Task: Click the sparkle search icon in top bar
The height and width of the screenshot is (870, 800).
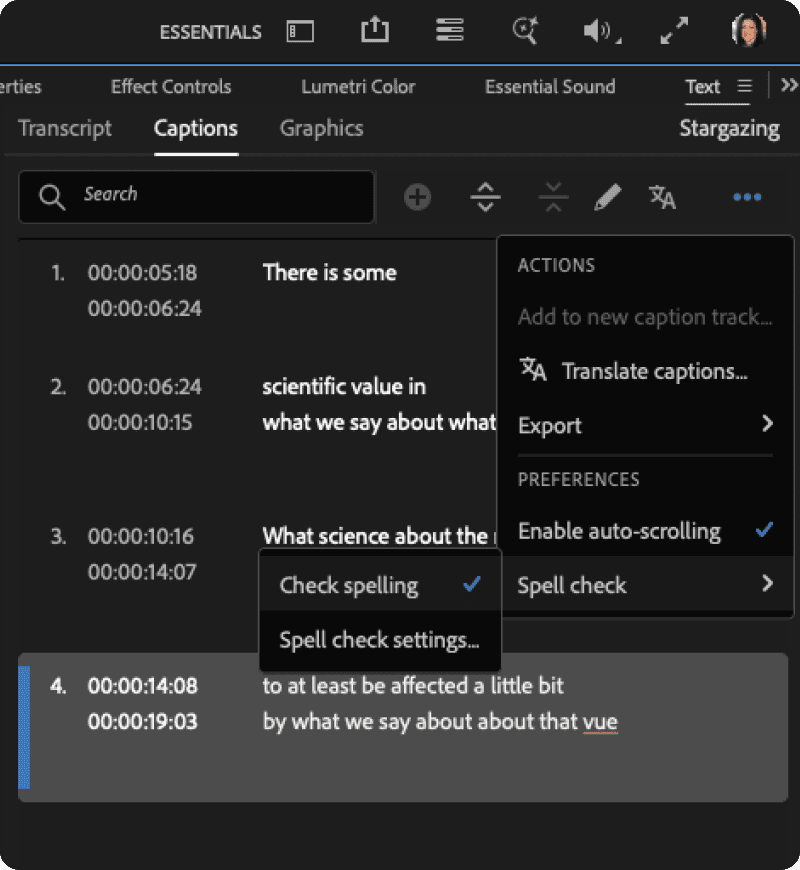Action: coord(525,30)
